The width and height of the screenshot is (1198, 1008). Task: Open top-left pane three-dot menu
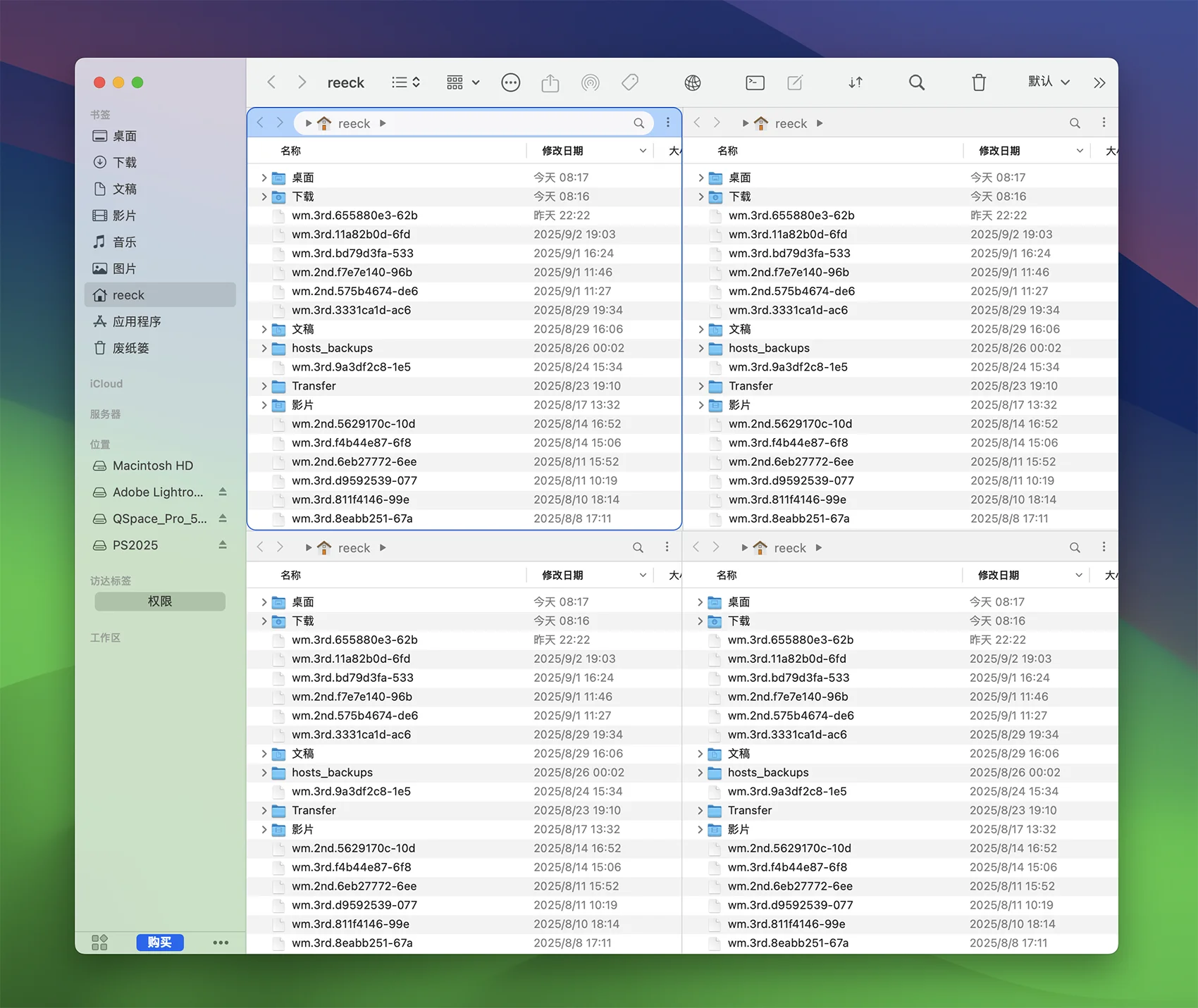point(668,123)
